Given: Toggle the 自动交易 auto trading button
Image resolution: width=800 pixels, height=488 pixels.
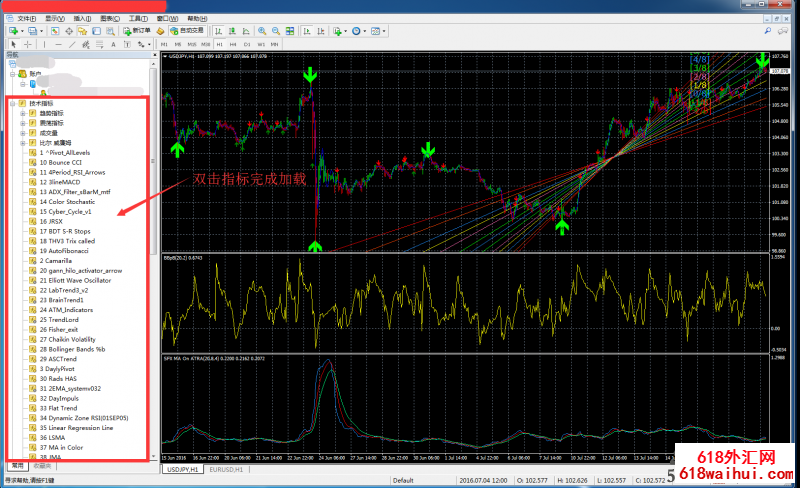Looking at the screenshot, I should pos(187,31).
